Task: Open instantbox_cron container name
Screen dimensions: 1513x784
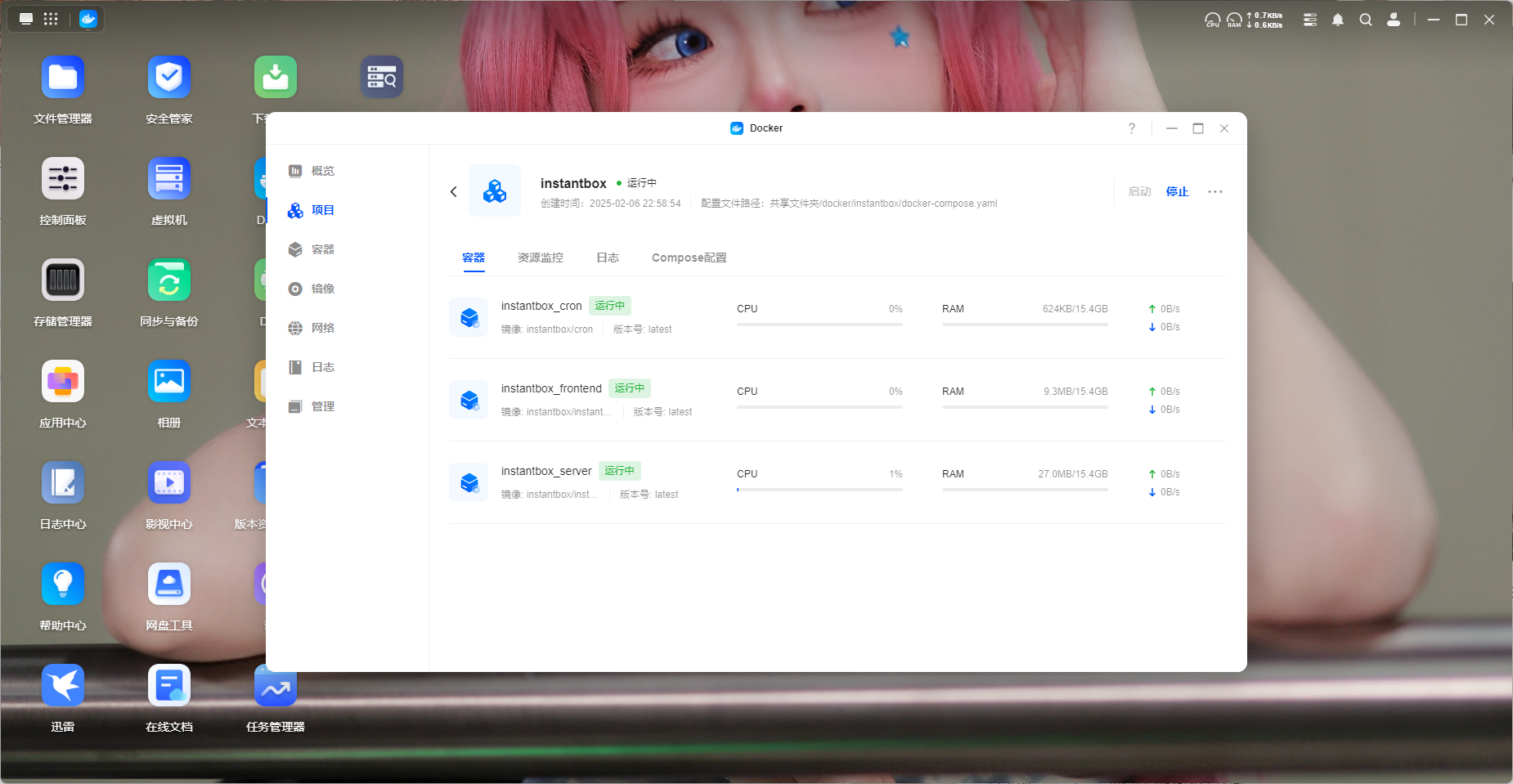Action: 541,306
